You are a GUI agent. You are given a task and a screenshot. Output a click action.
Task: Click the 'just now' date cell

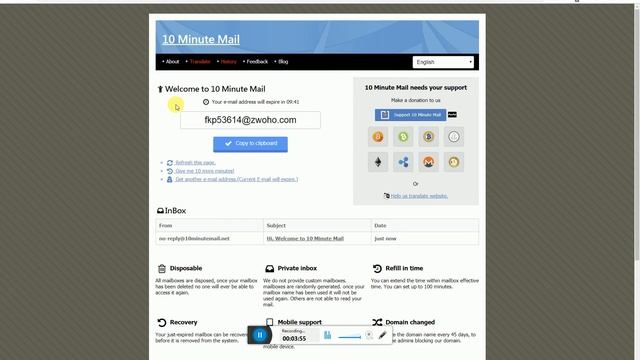coord(424,238)
